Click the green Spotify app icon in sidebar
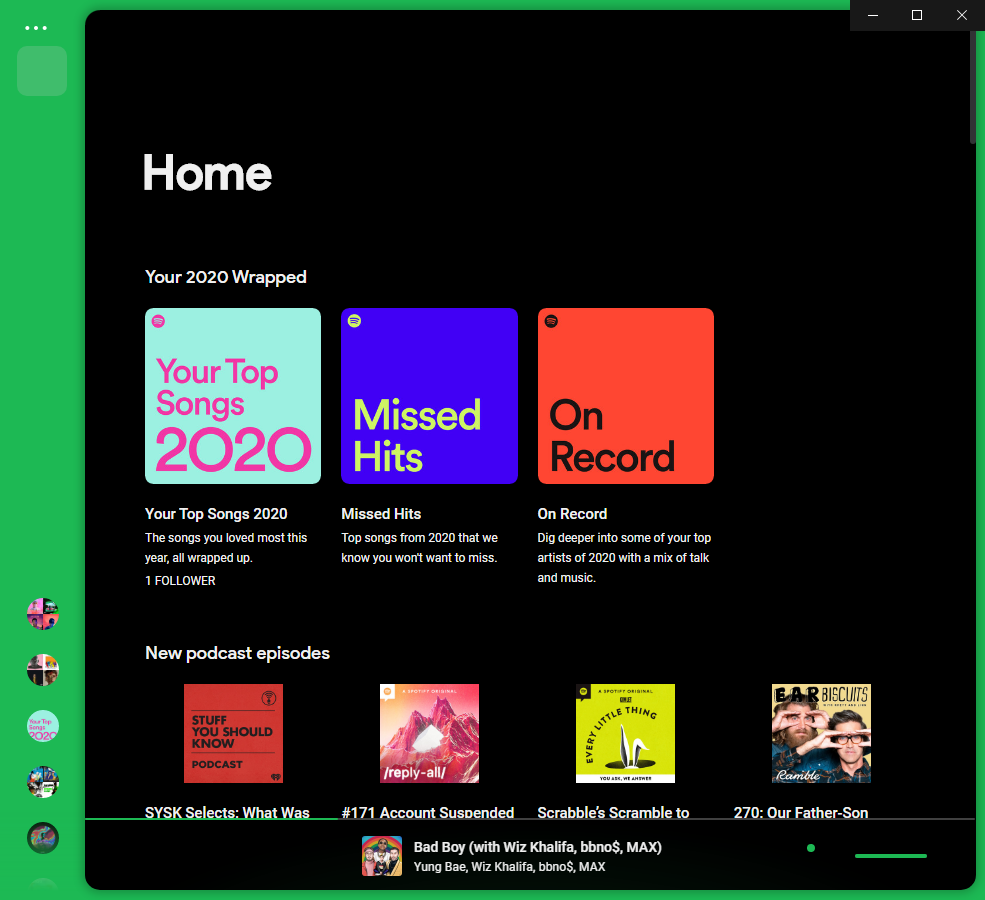The width and height of the screenshot is (985, 900). coord(42,71)
